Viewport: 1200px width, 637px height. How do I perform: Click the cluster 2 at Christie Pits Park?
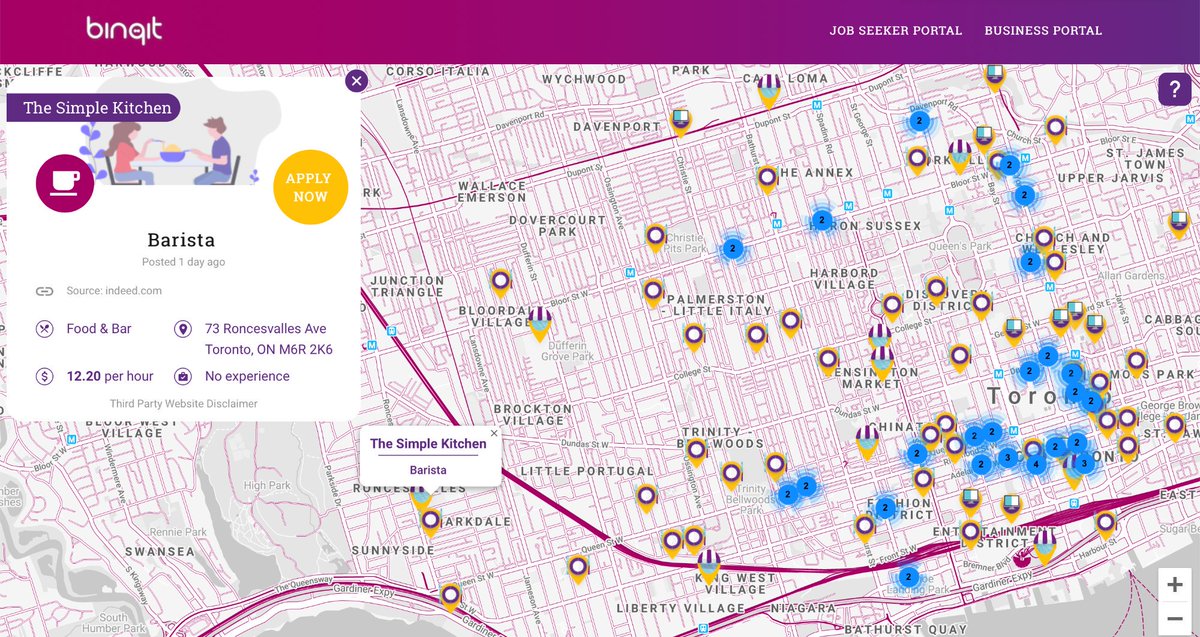pyautogui.click(x=733, y=247)
